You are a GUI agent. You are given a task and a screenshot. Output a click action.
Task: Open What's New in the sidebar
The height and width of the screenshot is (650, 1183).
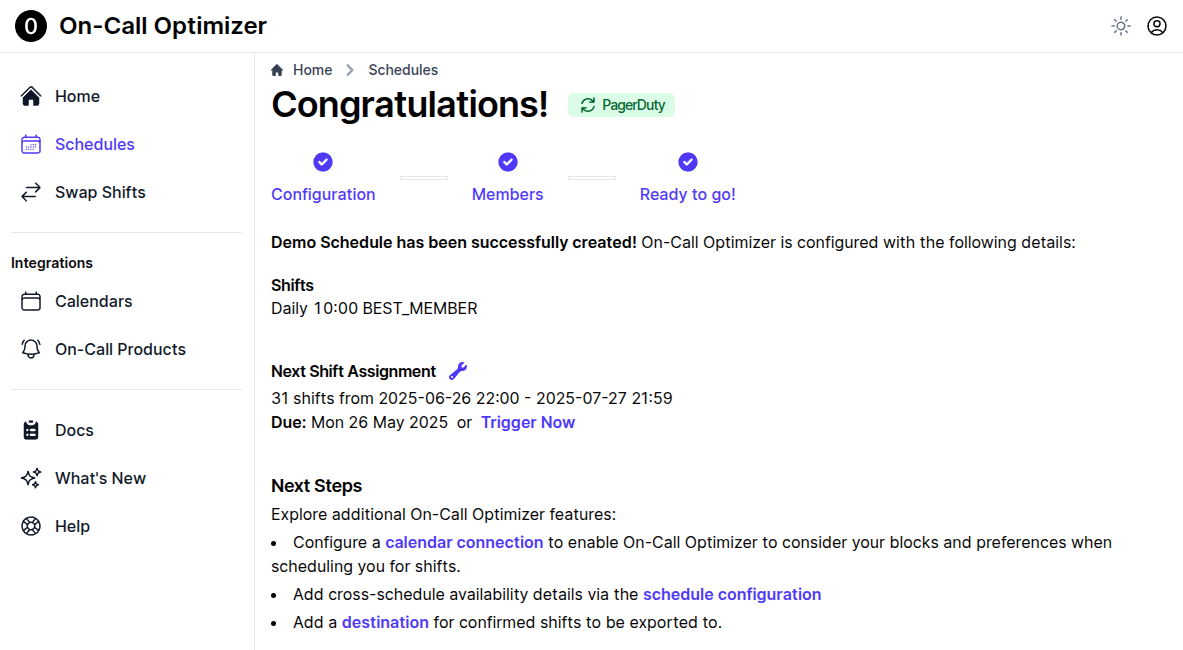tap(100, 478)
